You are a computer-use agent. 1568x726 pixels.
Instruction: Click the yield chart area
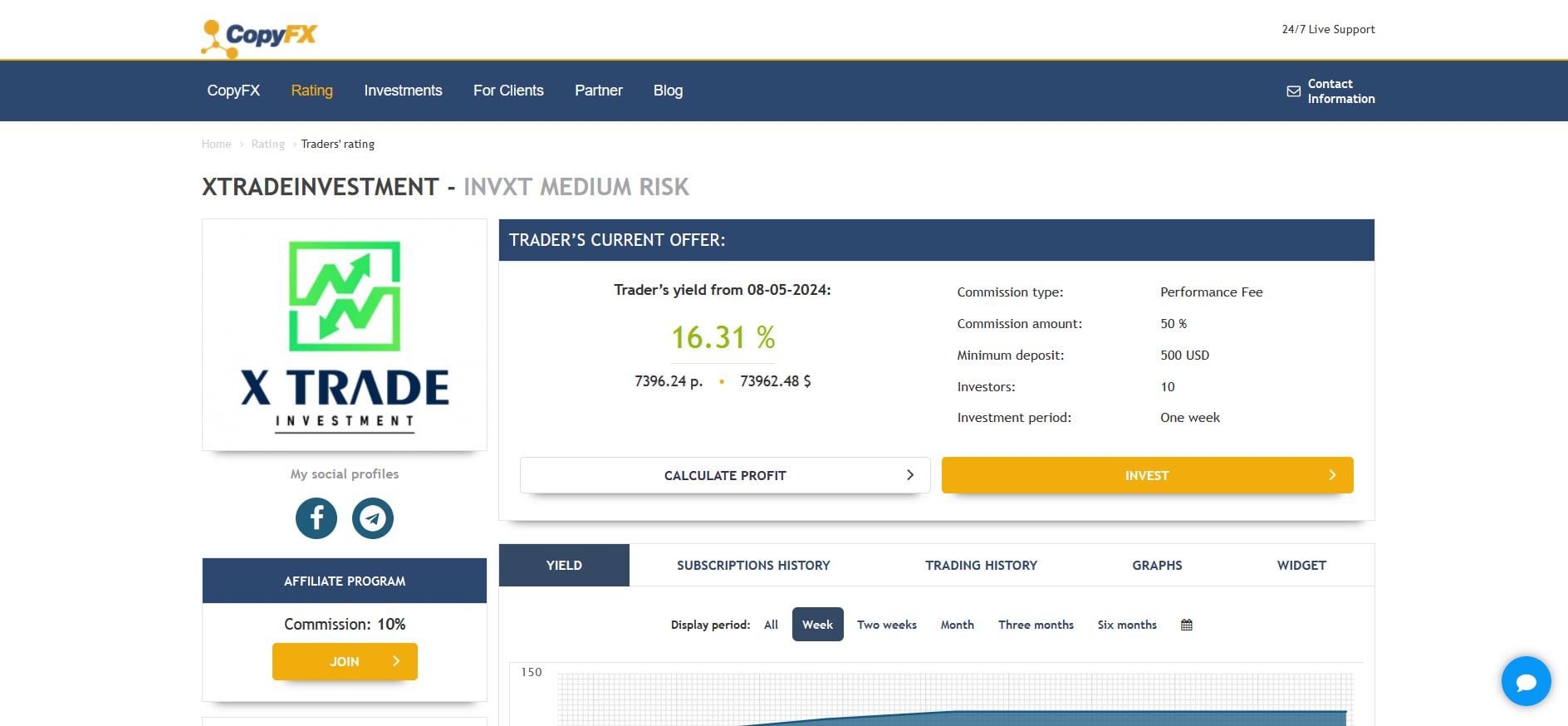(x=953, y=699)
